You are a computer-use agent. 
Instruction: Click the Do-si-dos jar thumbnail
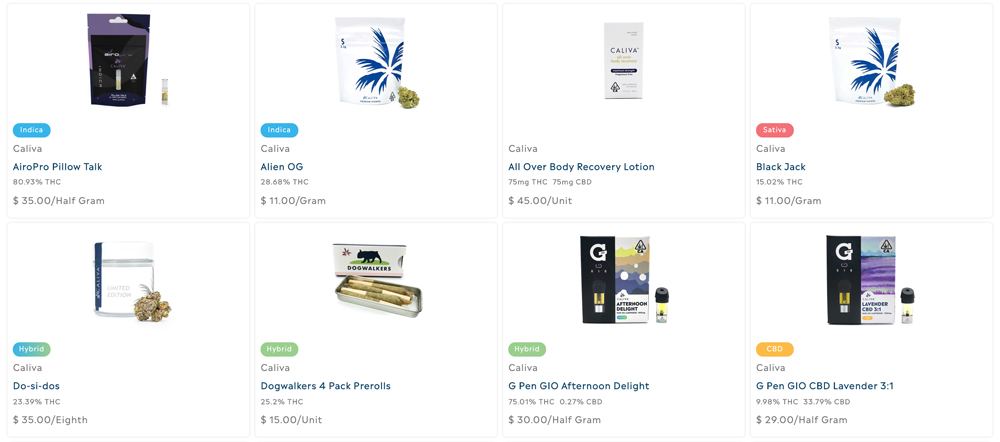tap(128, 280)
